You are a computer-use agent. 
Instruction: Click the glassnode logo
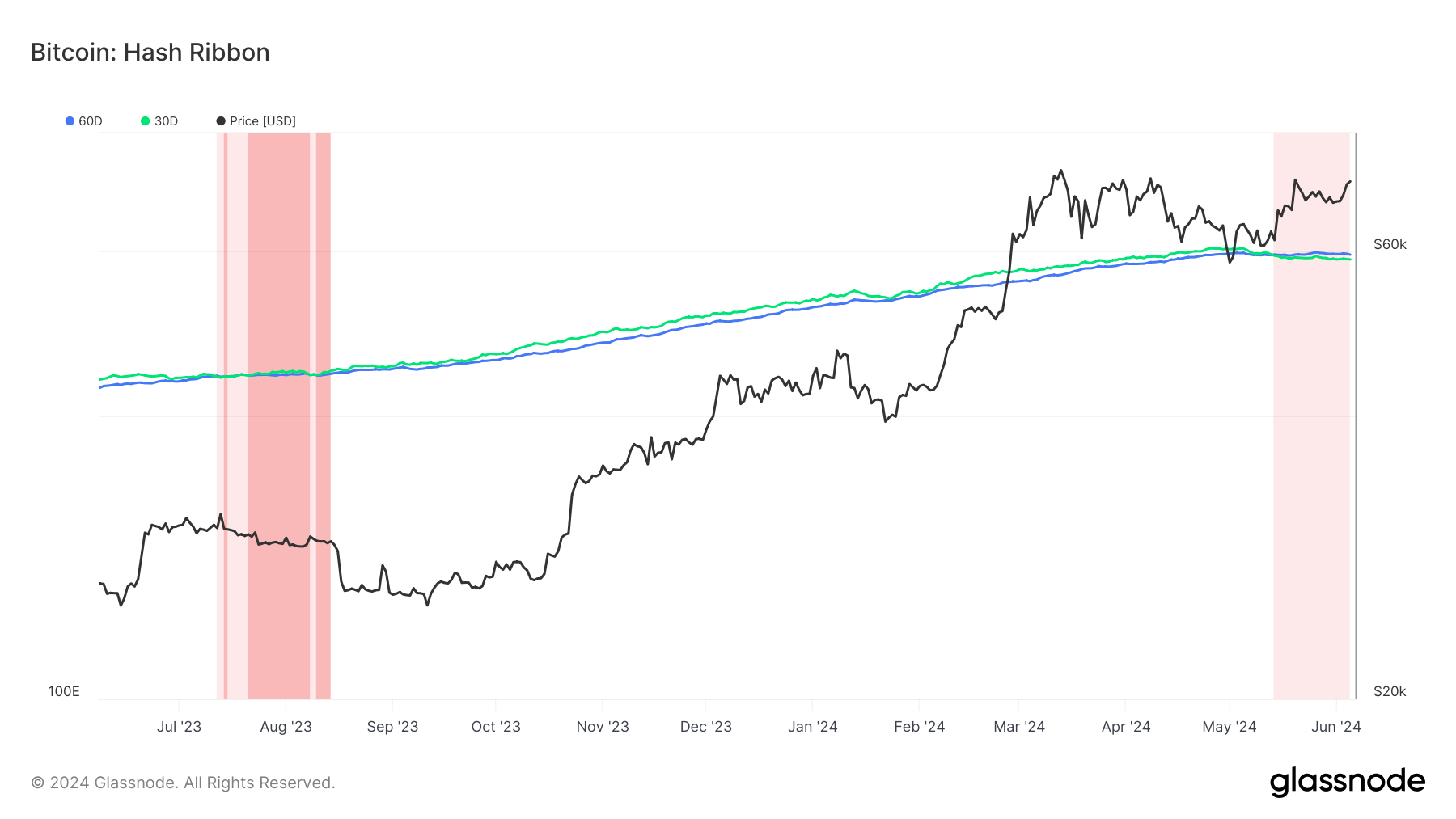(1347, 782)
